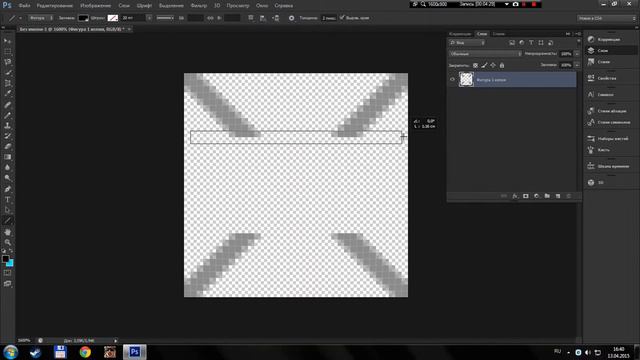Screen dimensions: 640x360
Task: Open the Файл menu
Action: (x=24, y=6)
